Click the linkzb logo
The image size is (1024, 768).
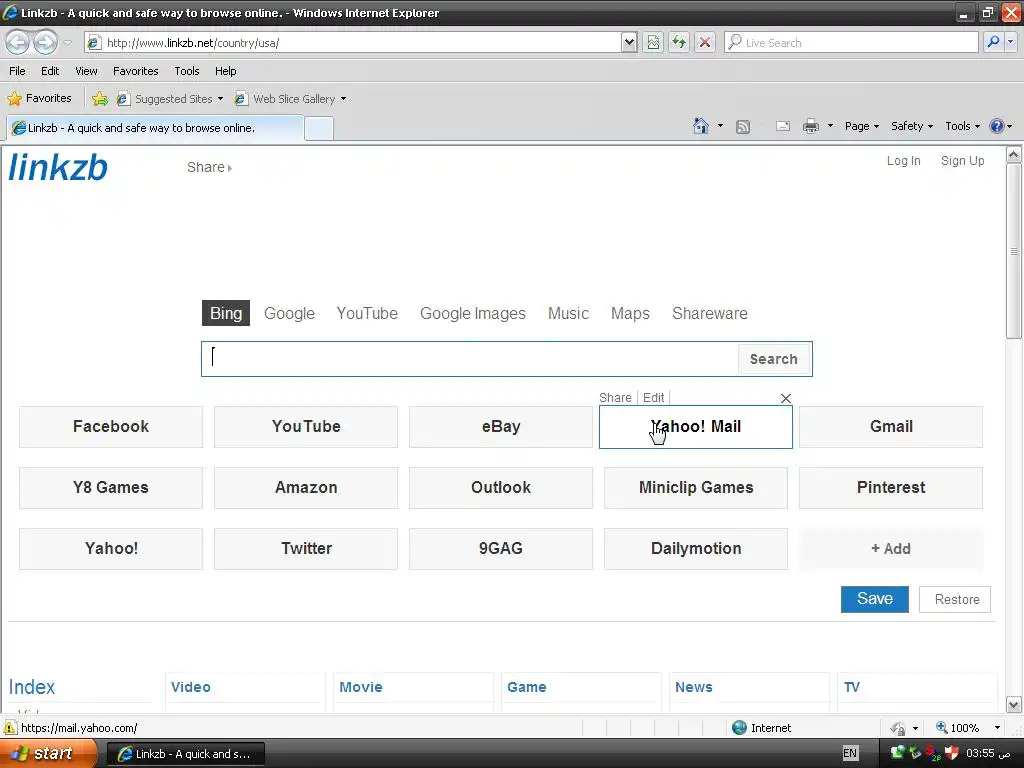click(57, 167)
